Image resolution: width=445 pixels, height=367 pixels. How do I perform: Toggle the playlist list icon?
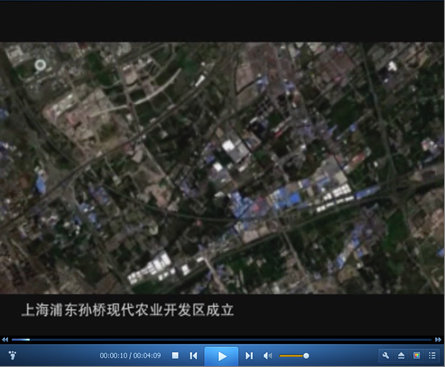point(432,356)
